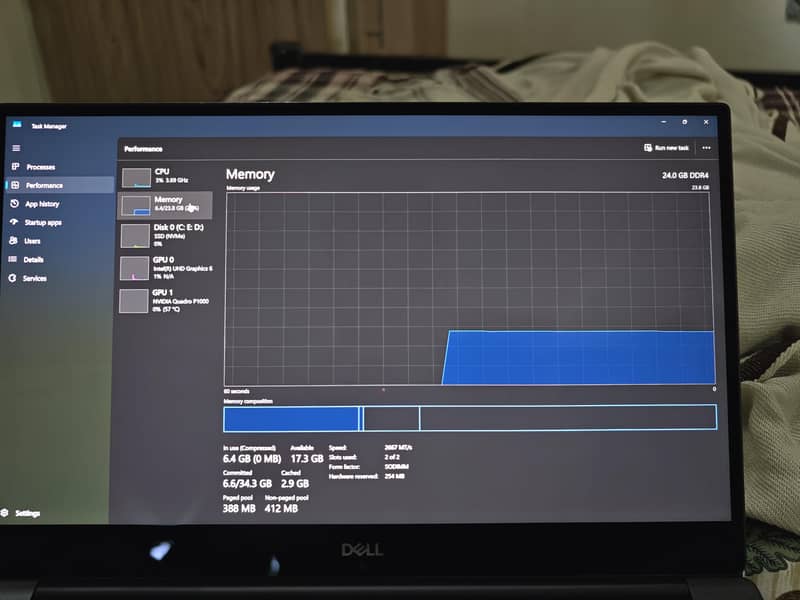Click the in-use segment of memory composition bar
Image resolution: width=800 pixels, height=600 pixels.
291,418
